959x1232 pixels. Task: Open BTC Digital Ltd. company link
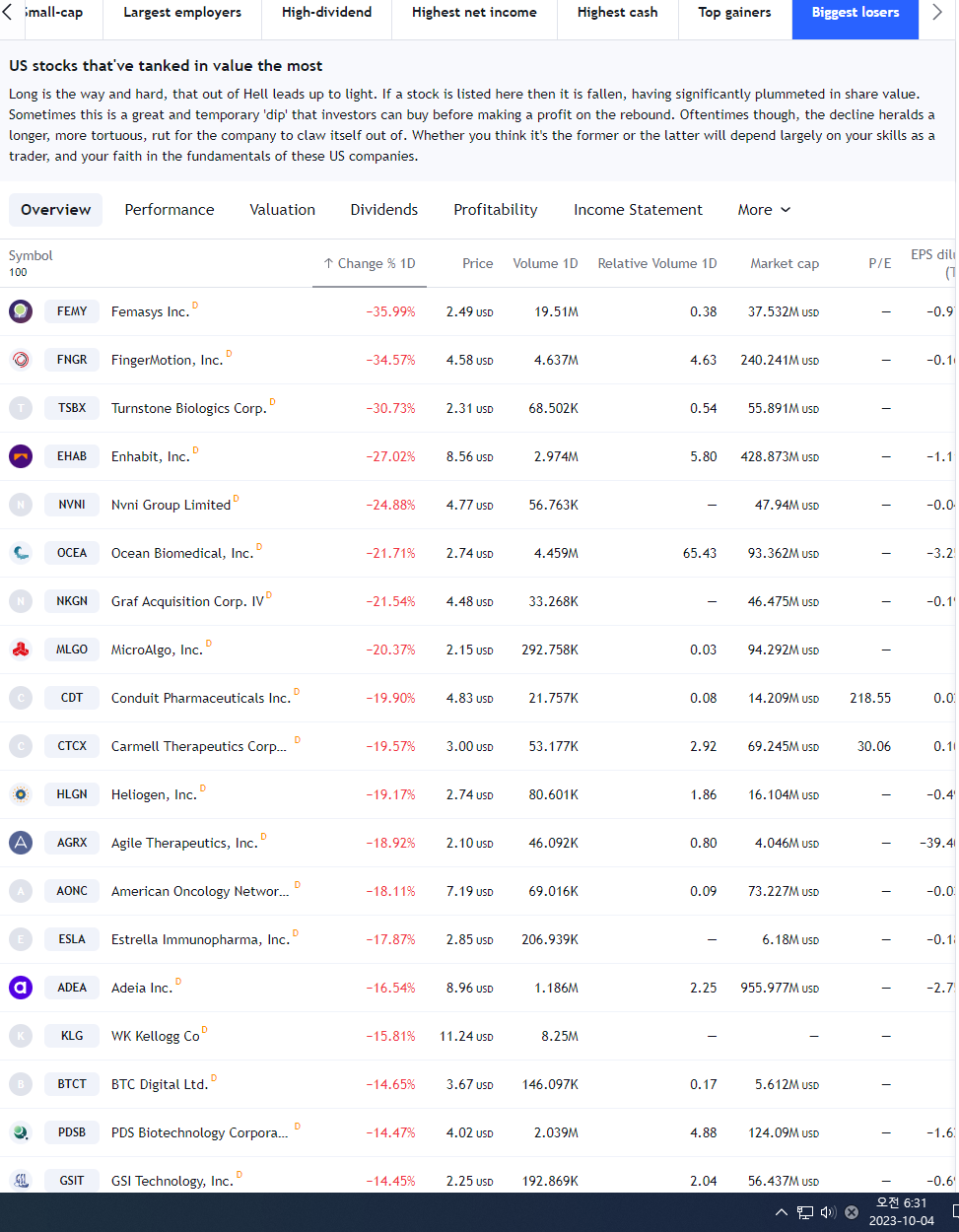click(160, 1084)
